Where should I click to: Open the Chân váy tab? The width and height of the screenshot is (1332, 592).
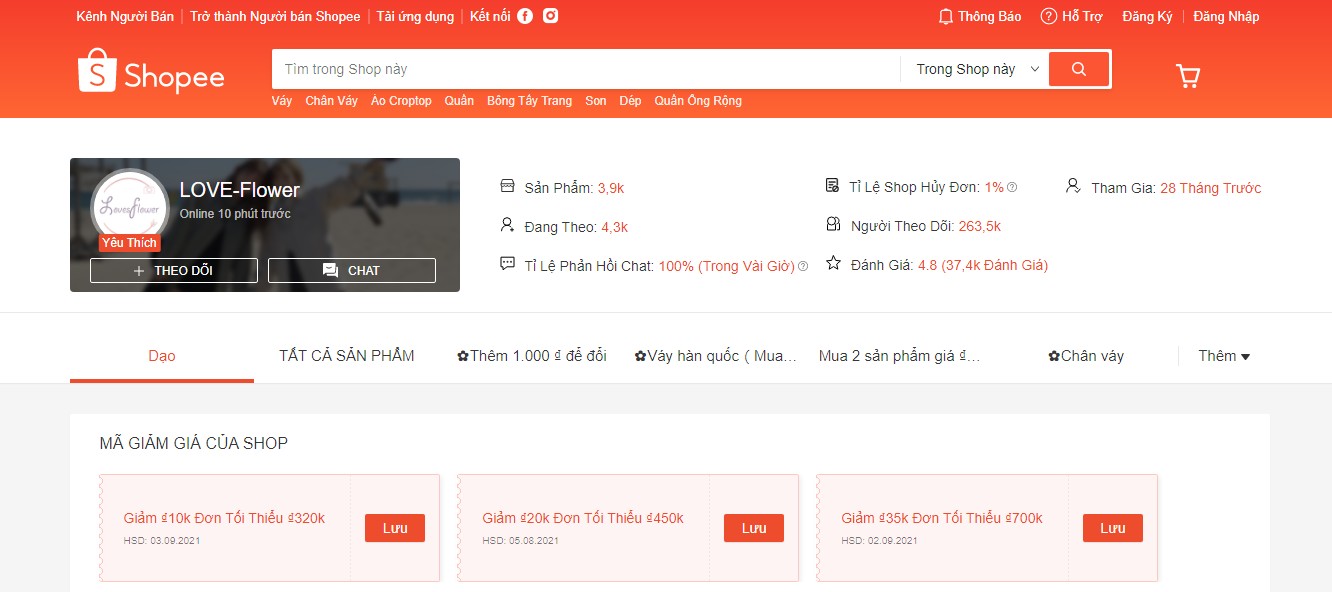(x=1086, y=356)
